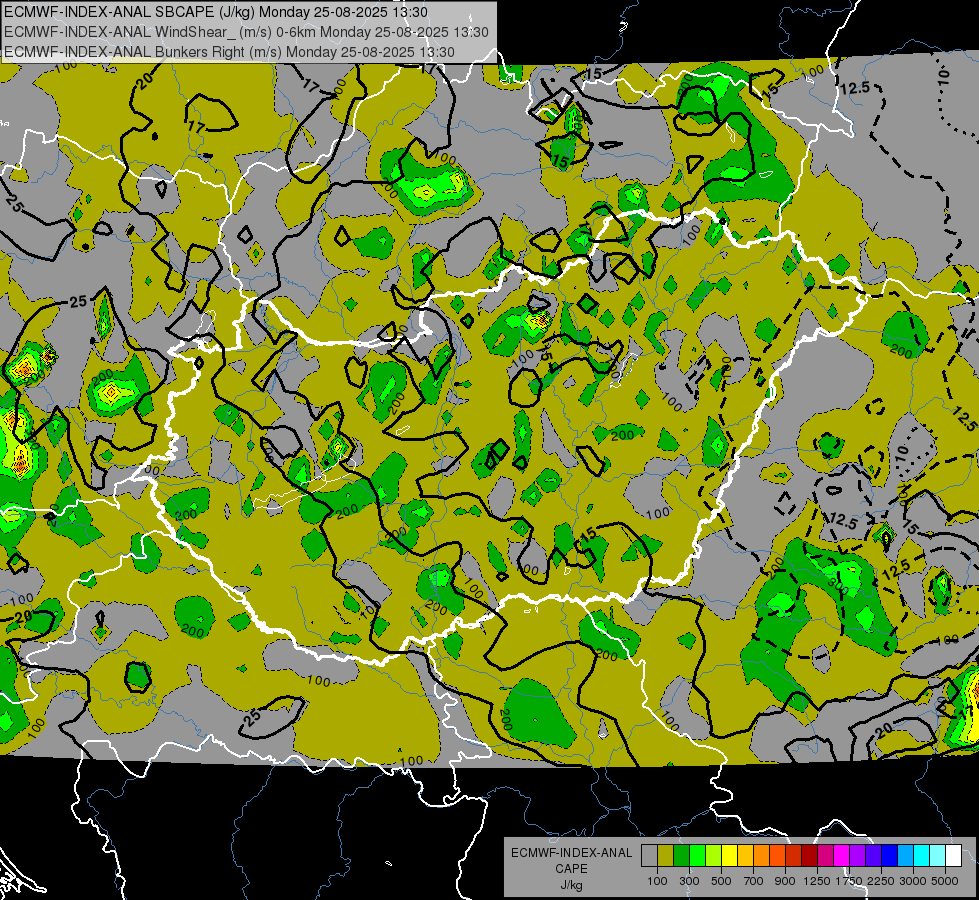This screenshot has width=979, height=900.
Task: Click the cyan legend swatch after 3000
Action: (922, 856)
